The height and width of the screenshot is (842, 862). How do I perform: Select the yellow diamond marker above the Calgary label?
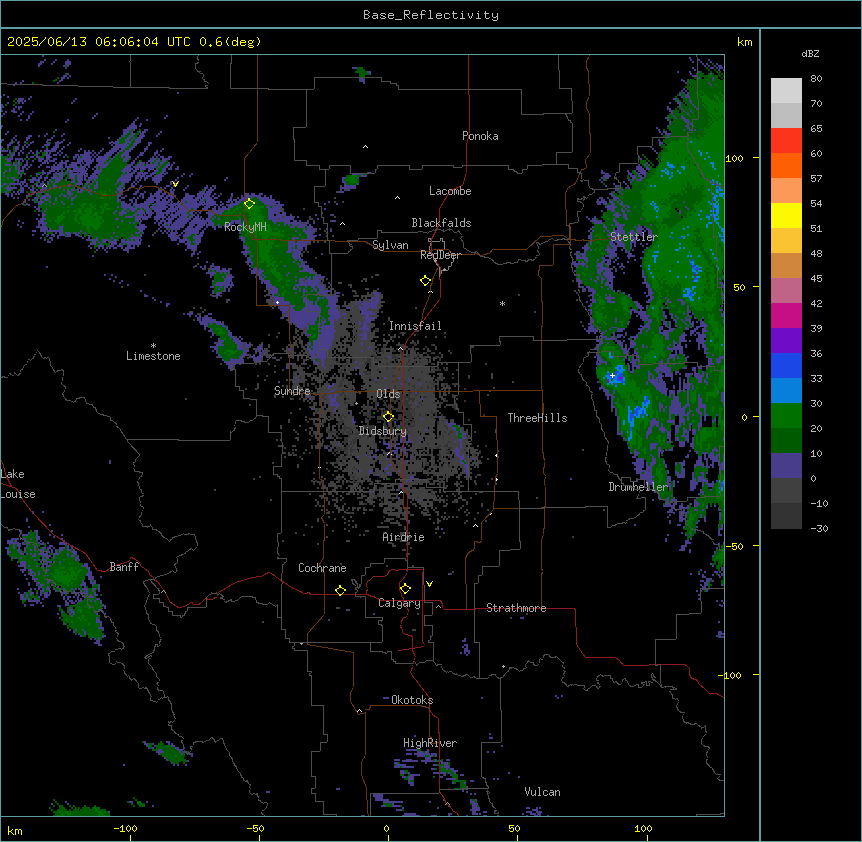tap(405, 589)
